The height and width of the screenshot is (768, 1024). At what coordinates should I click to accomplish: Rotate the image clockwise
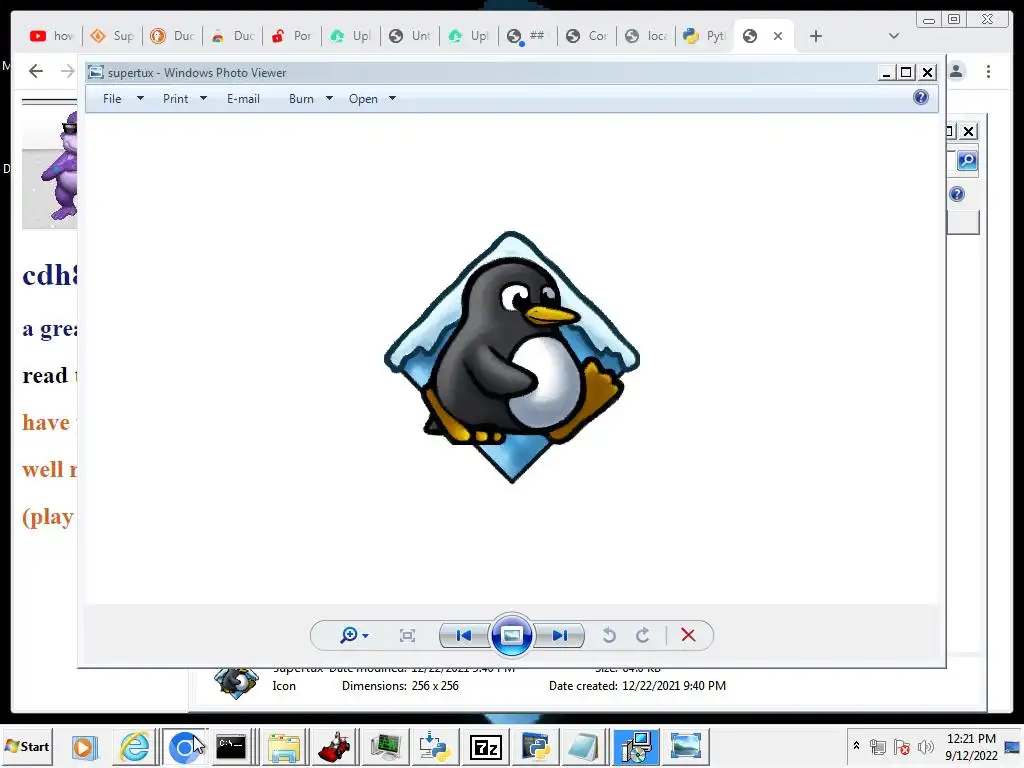pos(643,635)
